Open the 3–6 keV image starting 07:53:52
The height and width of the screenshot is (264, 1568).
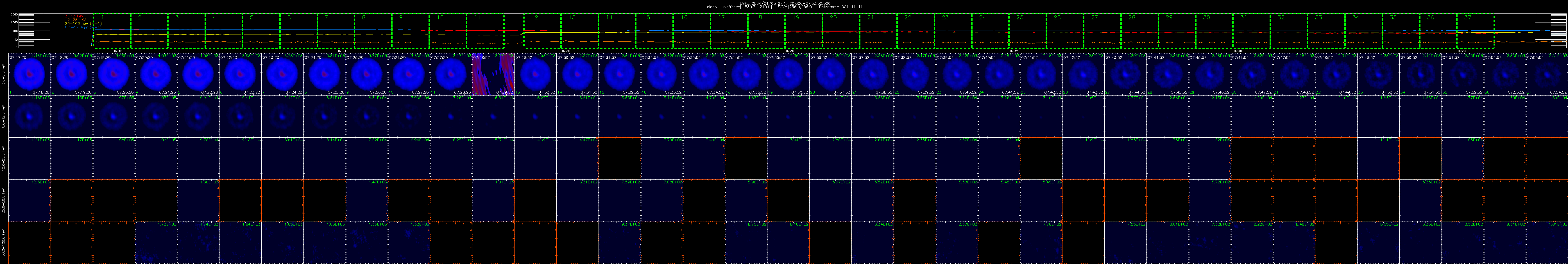1547,74
